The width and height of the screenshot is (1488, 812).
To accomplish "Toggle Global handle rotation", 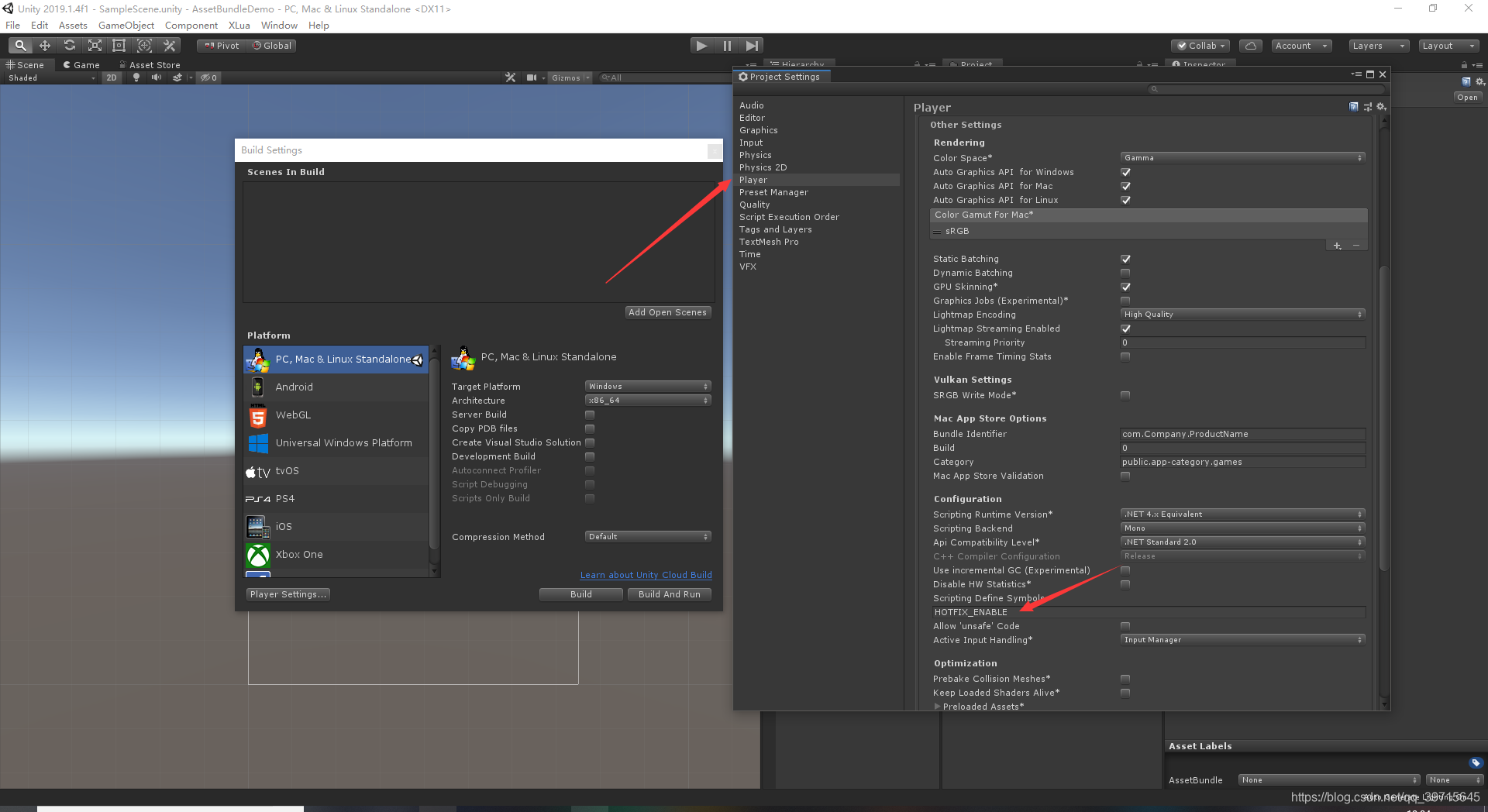I will point(271,46).
